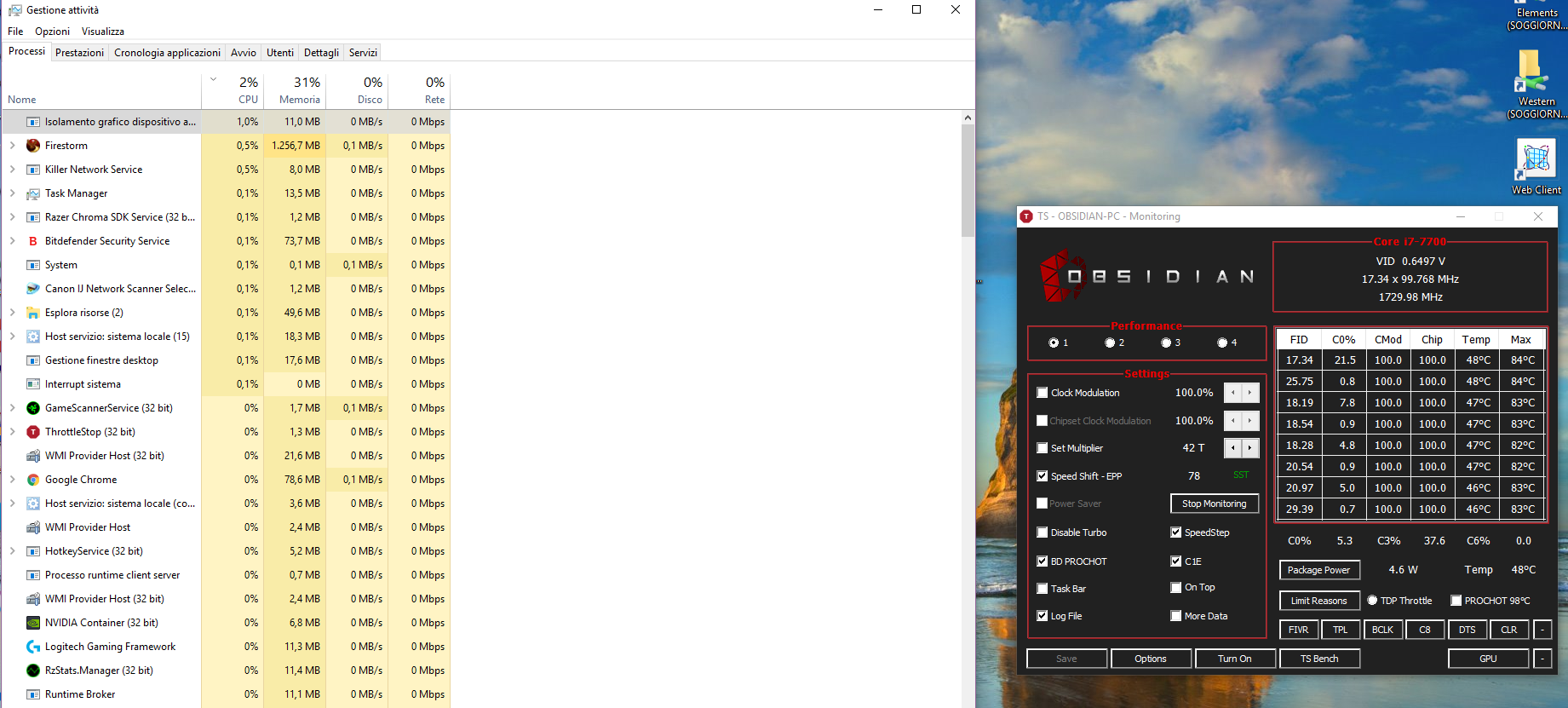
Task: Switch to the Prestazioni tab
Action: (x=79, y=53)
